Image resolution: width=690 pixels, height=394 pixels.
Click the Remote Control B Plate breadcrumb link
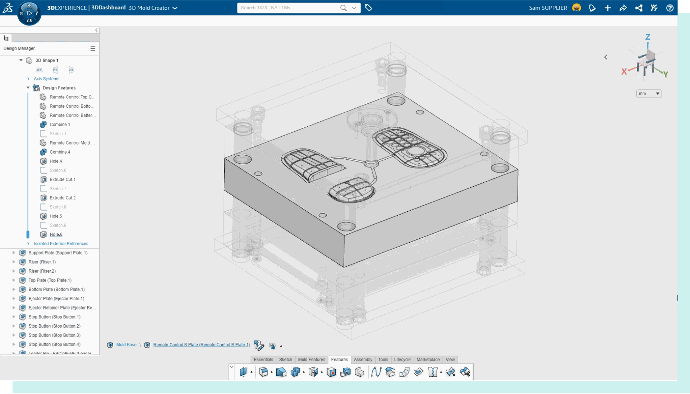point(201,345)
